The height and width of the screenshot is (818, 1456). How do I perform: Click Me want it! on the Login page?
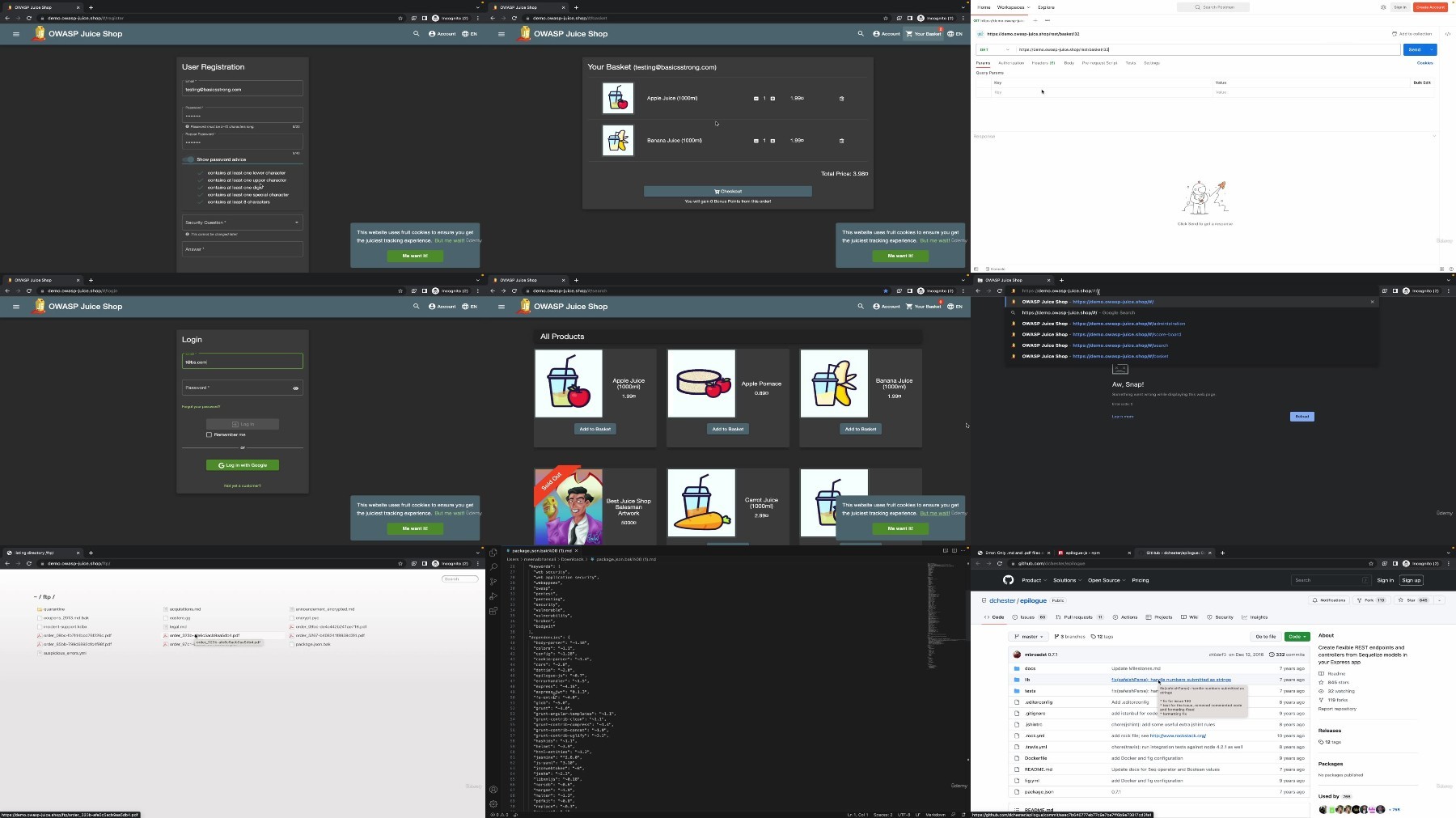415,528
